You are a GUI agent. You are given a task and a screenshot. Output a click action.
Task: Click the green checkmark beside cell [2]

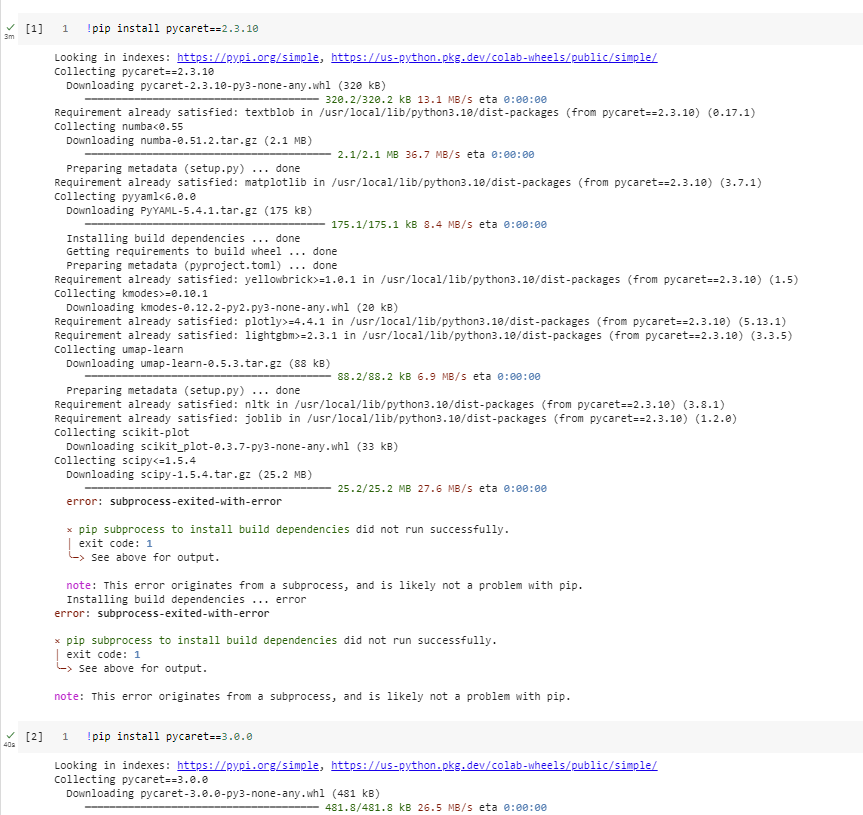pyautogui.click(x=8, y=734)
